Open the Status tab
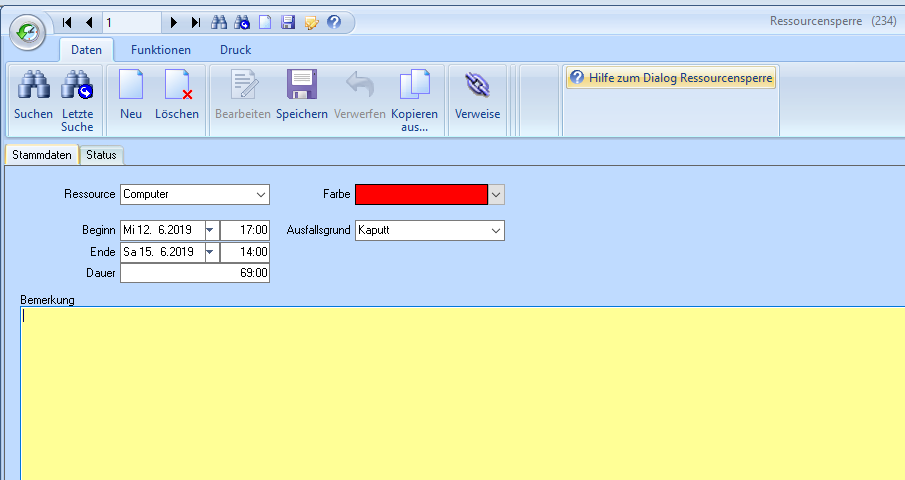Screen dimensions: 905x480 pyautogui.click(x=101, y=155)
